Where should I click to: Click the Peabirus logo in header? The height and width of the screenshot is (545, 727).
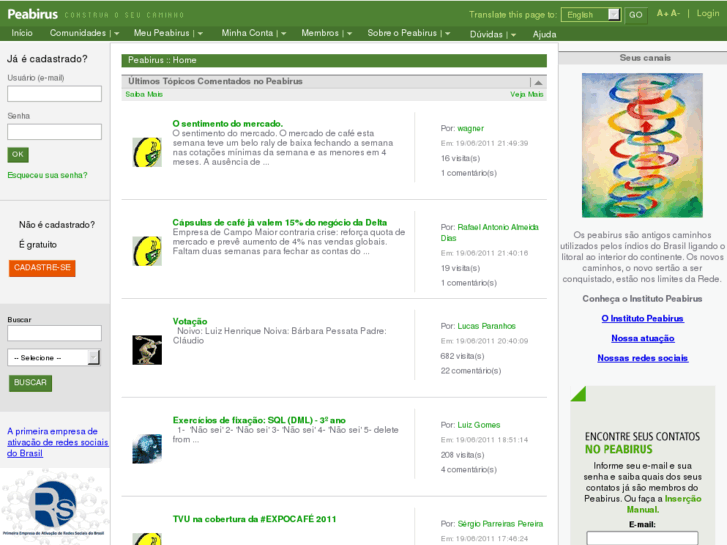(x=32, y=14)
